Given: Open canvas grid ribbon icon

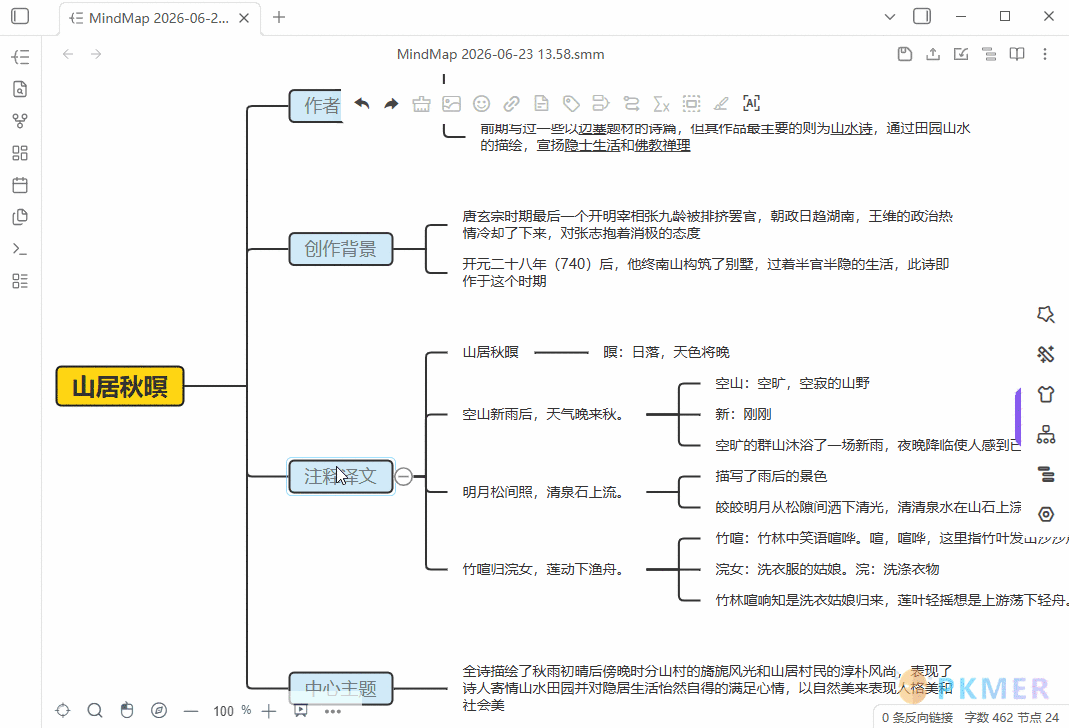Looking at the screenshot, I should click(x=20, y=153).
